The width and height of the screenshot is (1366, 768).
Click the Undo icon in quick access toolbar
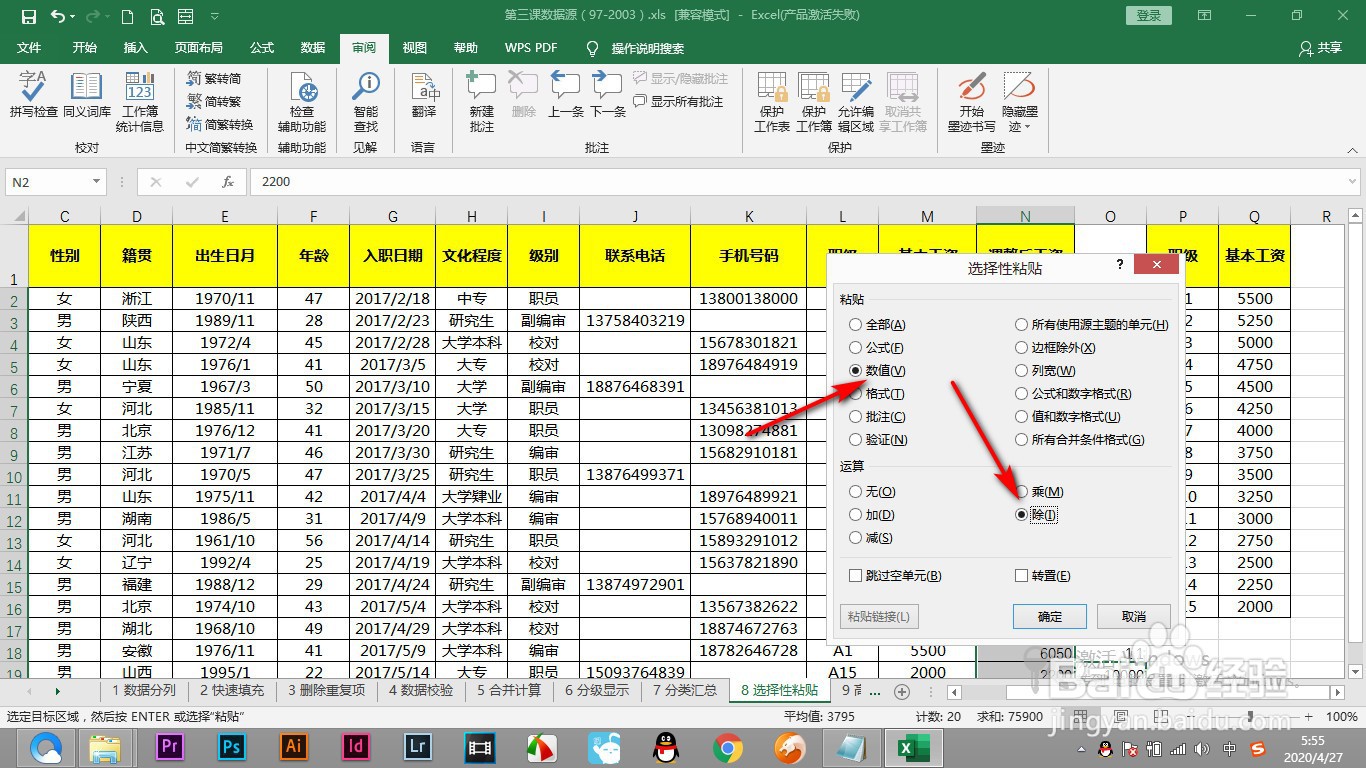coord(57,16)
